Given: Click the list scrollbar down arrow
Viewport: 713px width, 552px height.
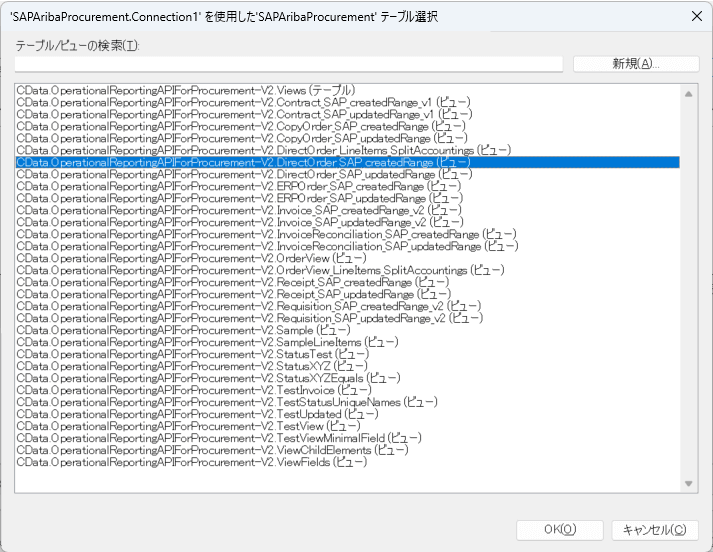Looking at the screenshot, I should (x=688, y=483).
